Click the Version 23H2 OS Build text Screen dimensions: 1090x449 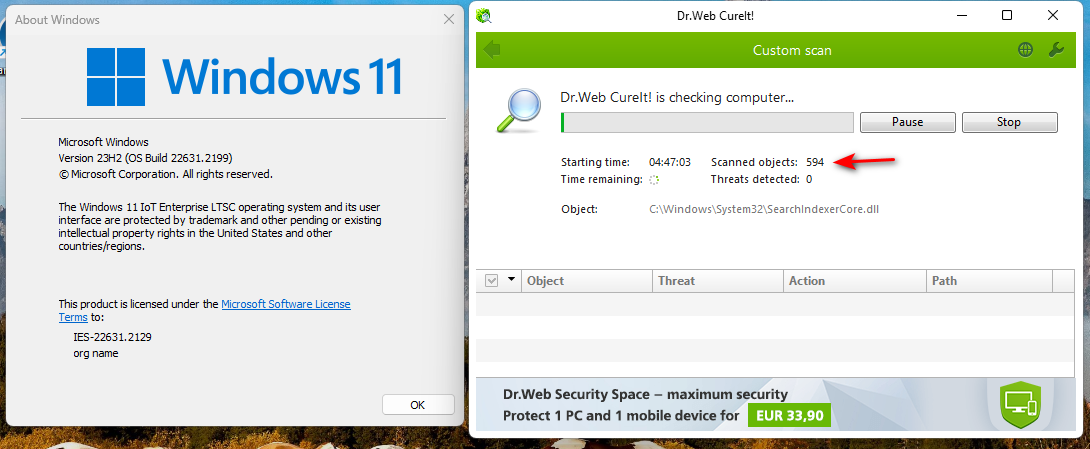tap(145, 158)
